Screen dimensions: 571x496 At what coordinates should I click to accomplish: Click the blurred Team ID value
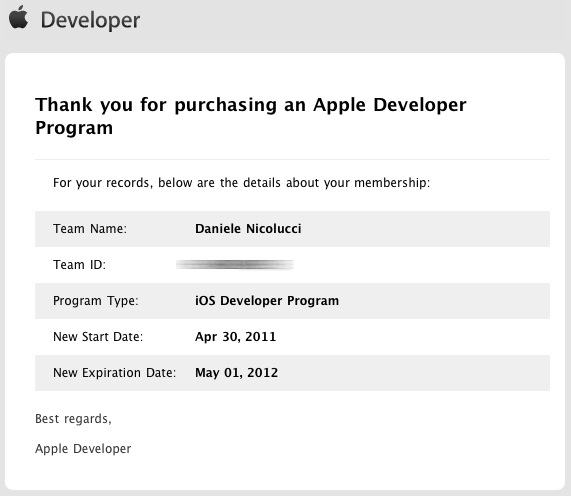click(235, 265)
